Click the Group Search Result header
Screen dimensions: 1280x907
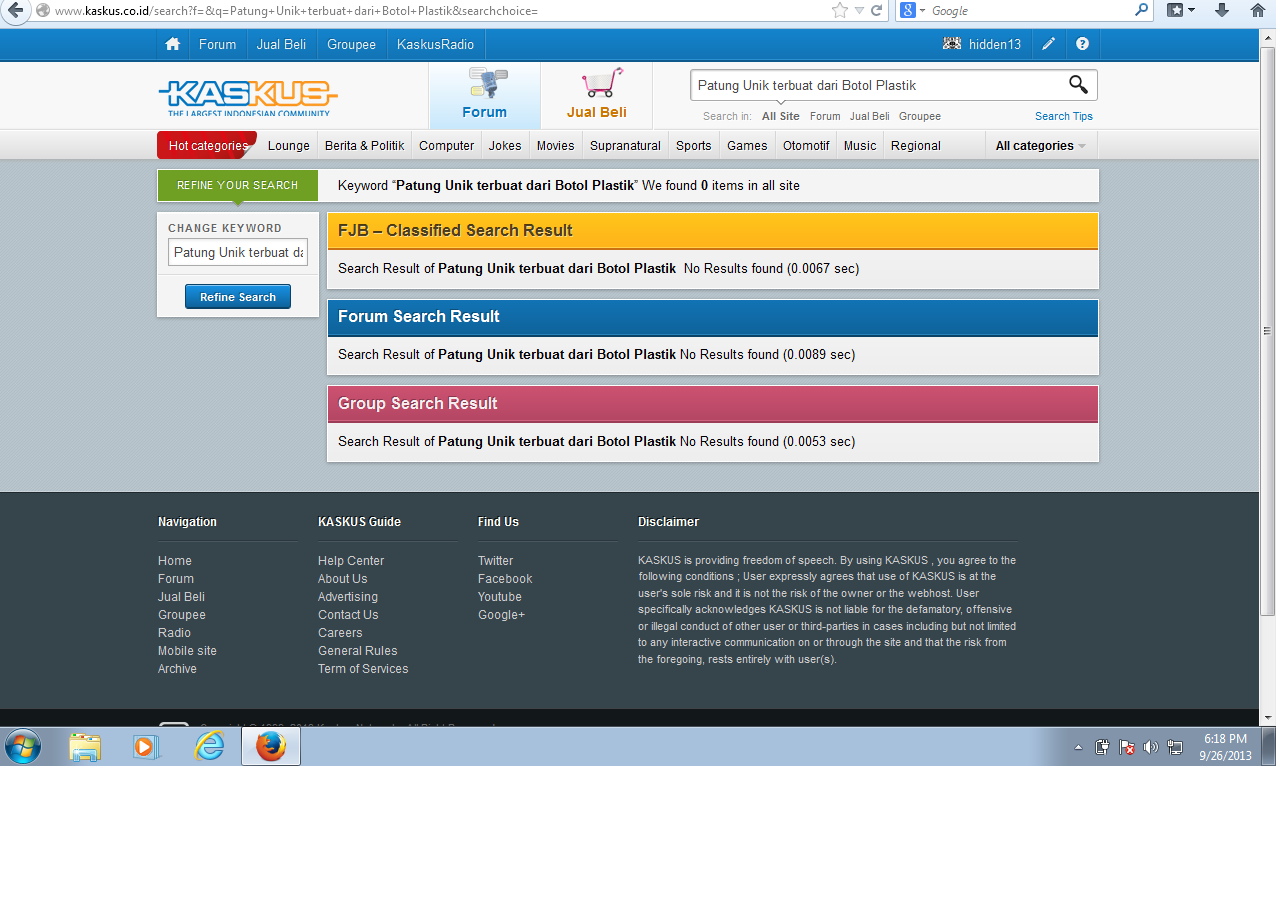click(x=712, y=404)
